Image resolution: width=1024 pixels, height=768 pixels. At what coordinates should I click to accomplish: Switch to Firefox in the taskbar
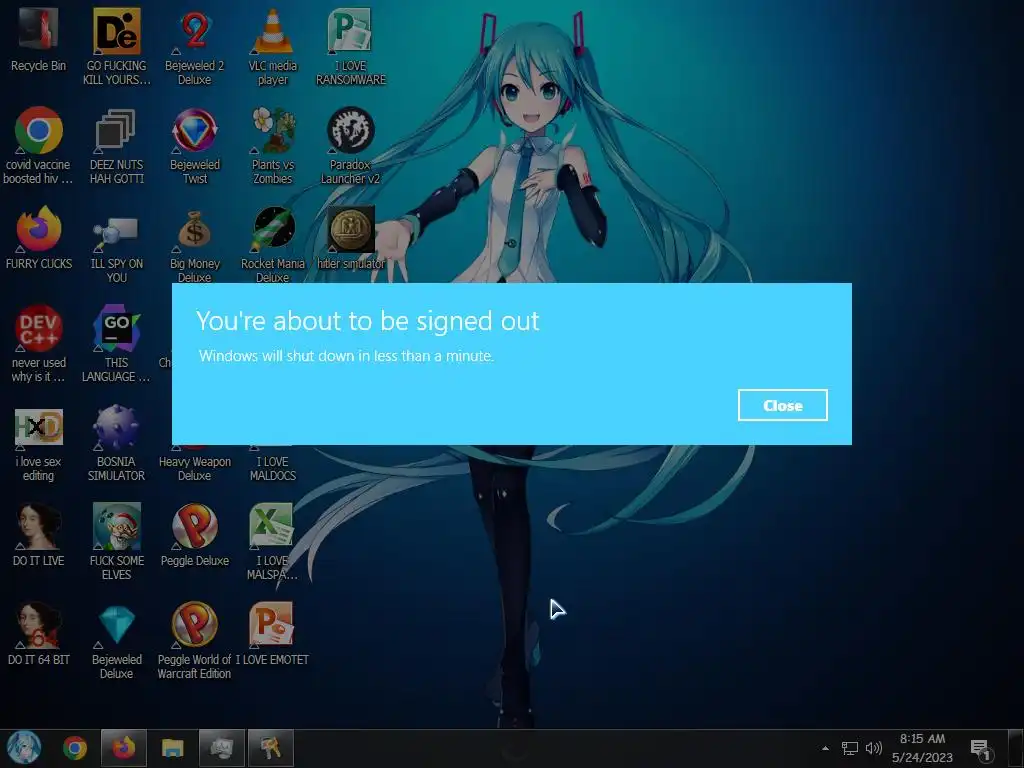tap(124, 748)
